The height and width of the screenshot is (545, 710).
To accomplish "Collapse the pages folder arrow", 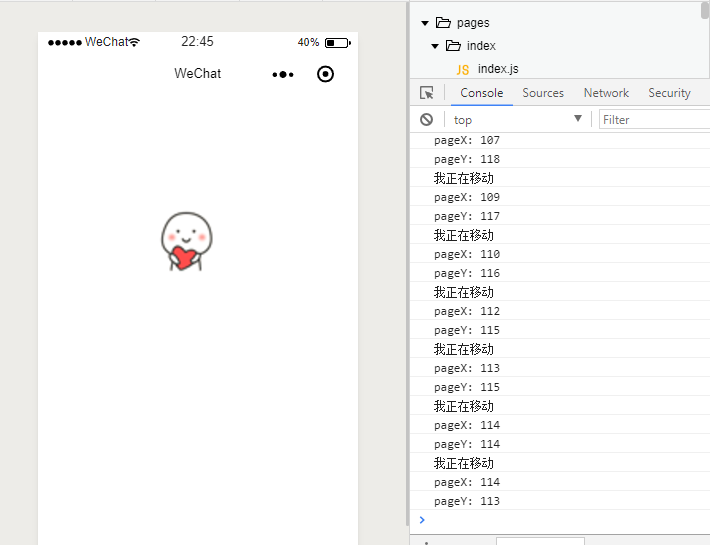I will click(425, 23).
